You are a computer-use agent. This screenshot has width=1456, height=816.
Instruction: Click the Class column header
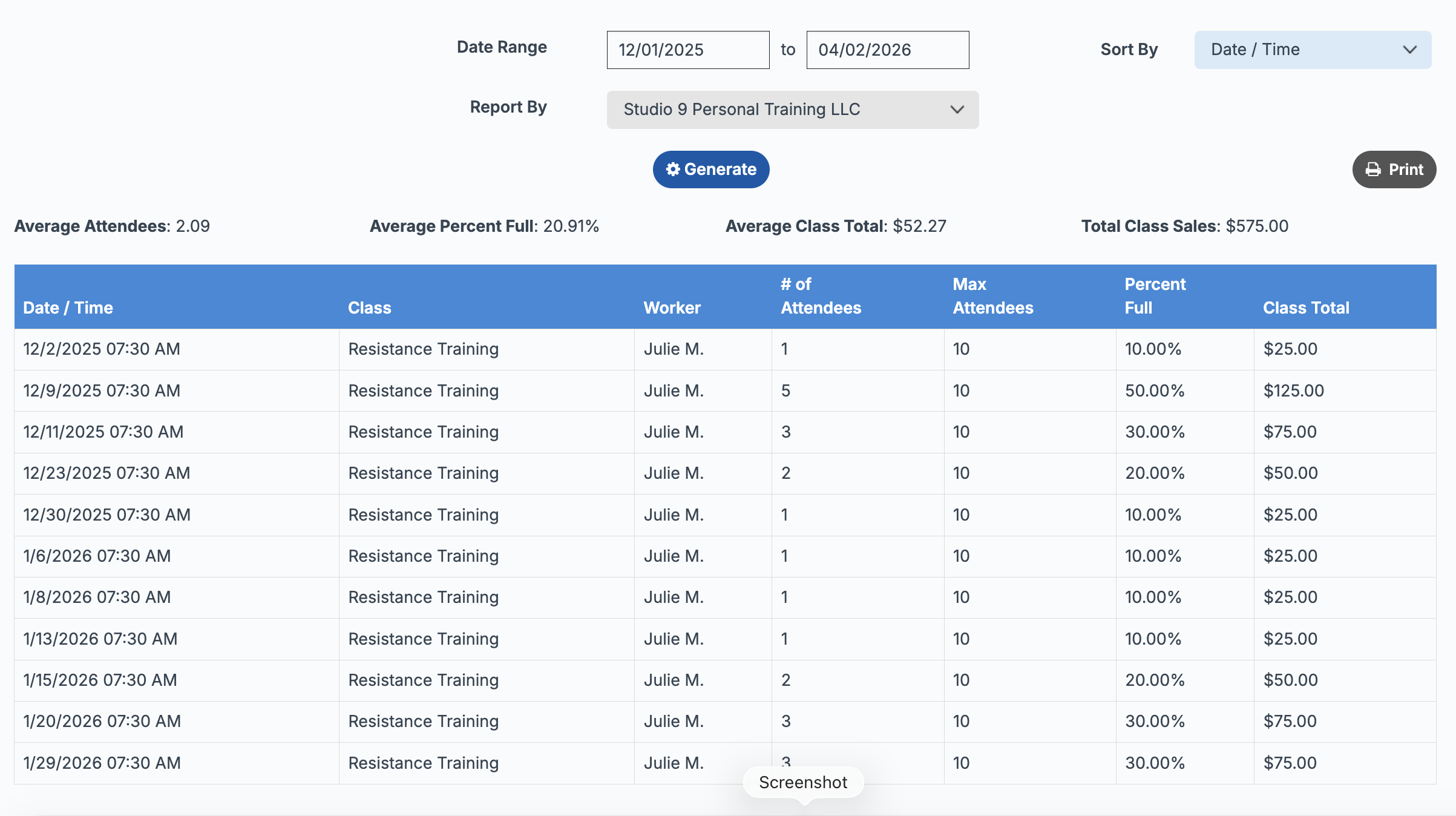(x=369, y=308)
